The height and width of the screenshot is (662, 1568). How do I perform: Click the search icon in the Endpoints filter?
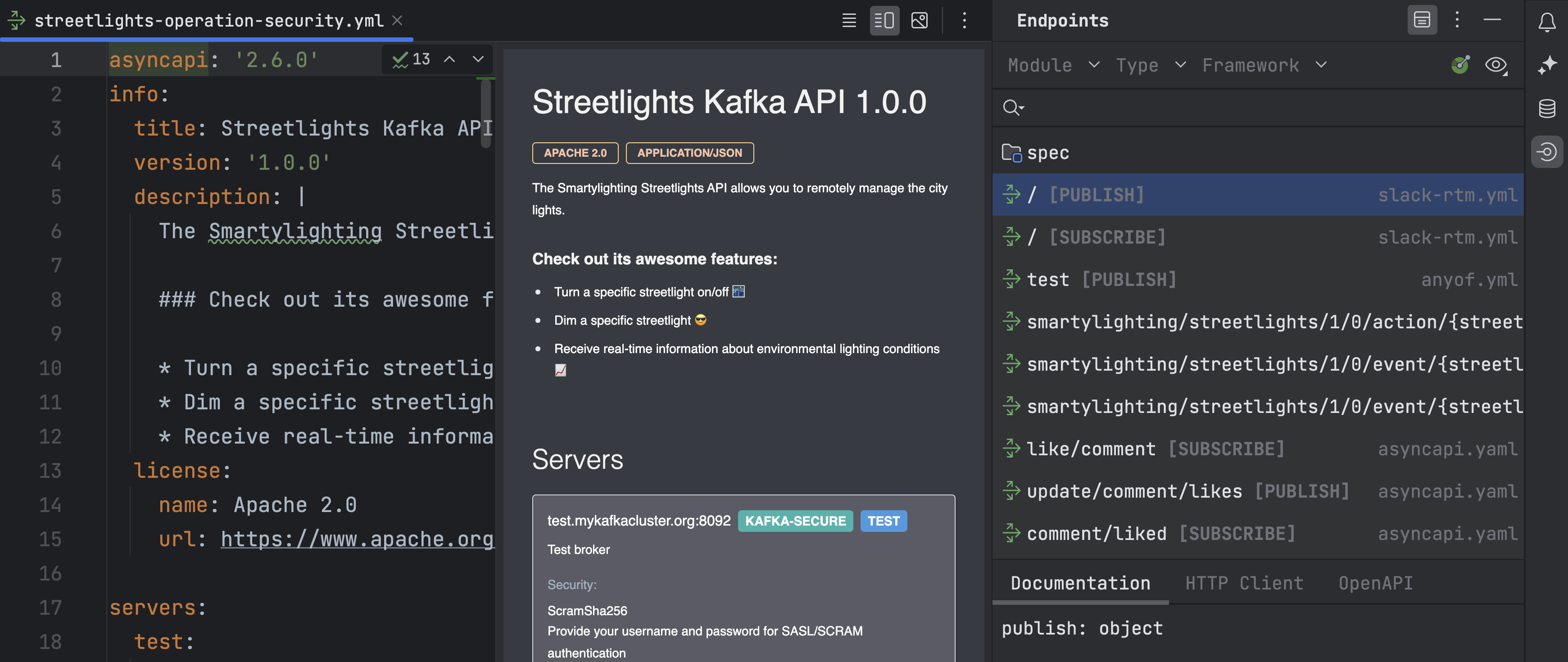pyautogui.click(x=1012, y=108)
